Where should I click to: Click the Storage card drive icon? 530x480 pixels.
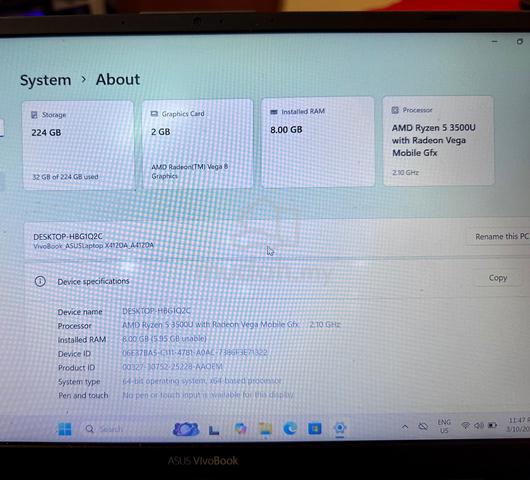pyautogui.click(x=34, y=115)
